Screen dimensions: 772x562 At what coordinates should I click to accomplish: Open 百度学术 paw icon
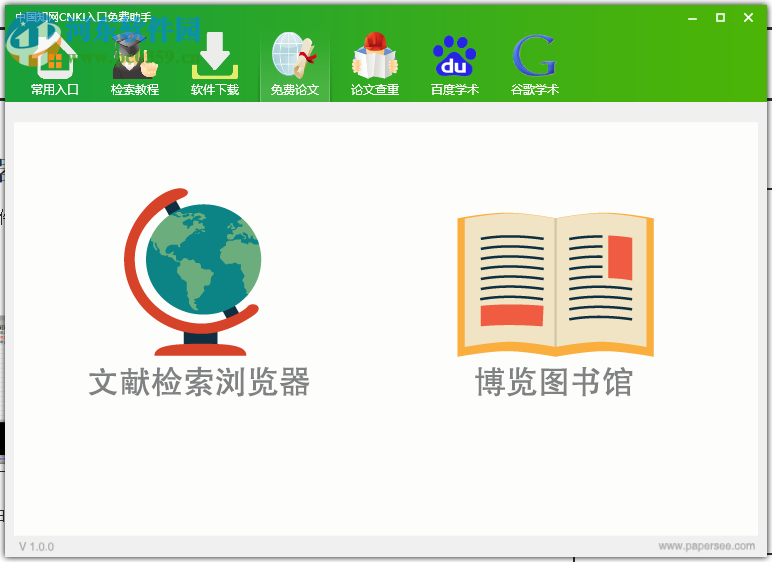(454, 56)
